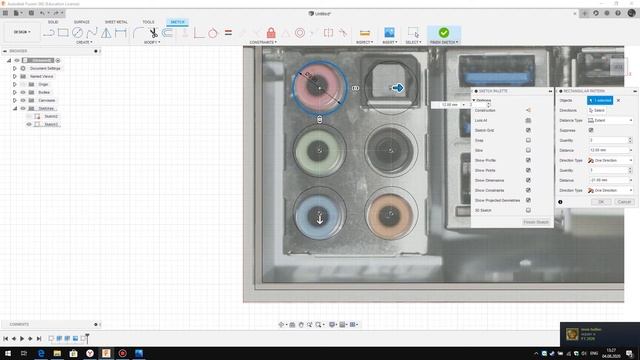Switch to the Sheet Metal tab
This screenshot has height=360, width=640.
coord(116,22)
